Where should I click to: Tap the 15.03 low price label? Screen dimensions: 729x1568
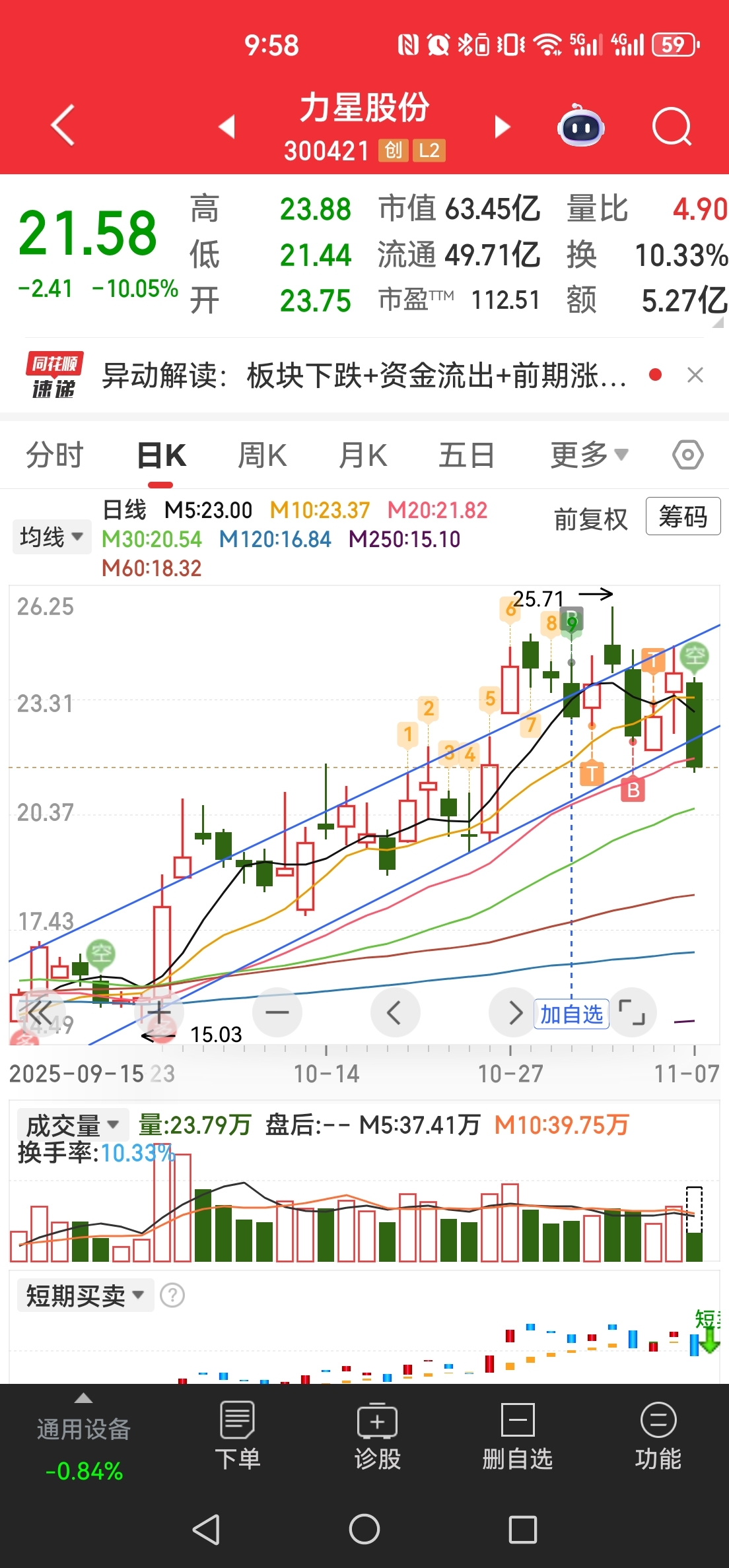pyautogui.click(x=216, y=1034)
